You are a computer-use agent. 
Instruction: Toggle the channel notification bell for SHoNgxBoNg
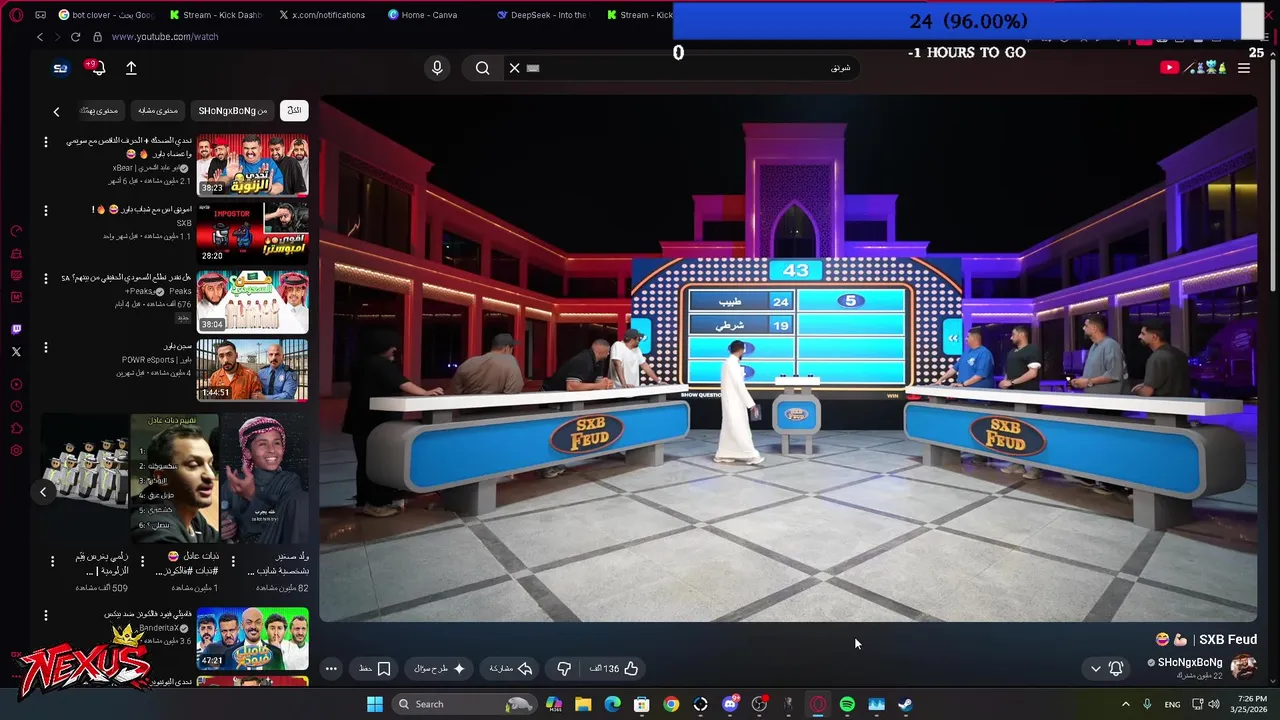point(1116,668)
